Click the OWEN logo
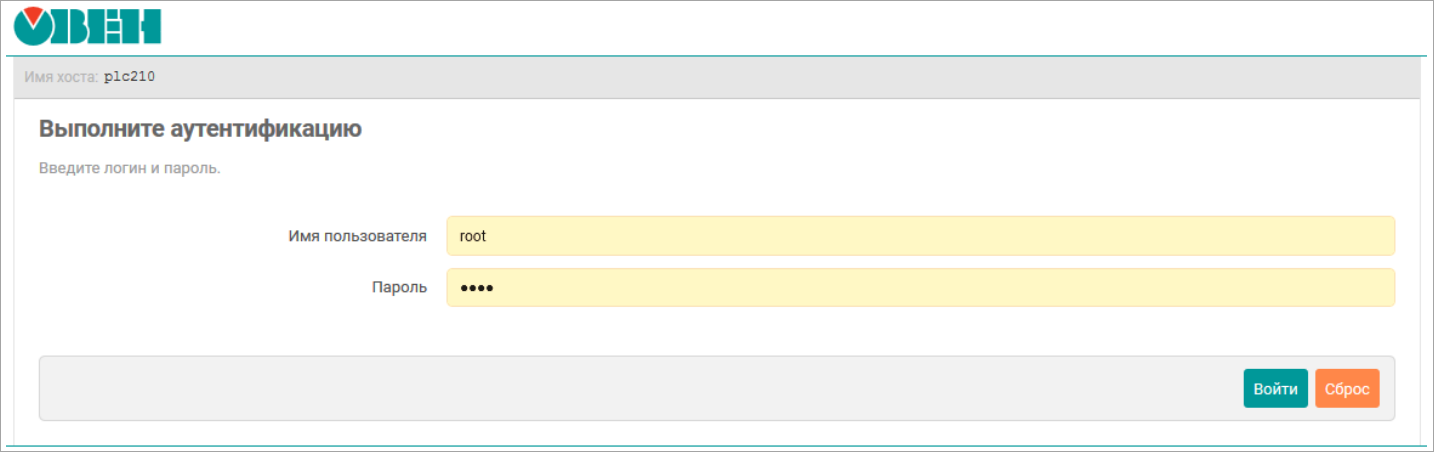The width and height of the screenshot is (1434, 452). coord(87,27)
